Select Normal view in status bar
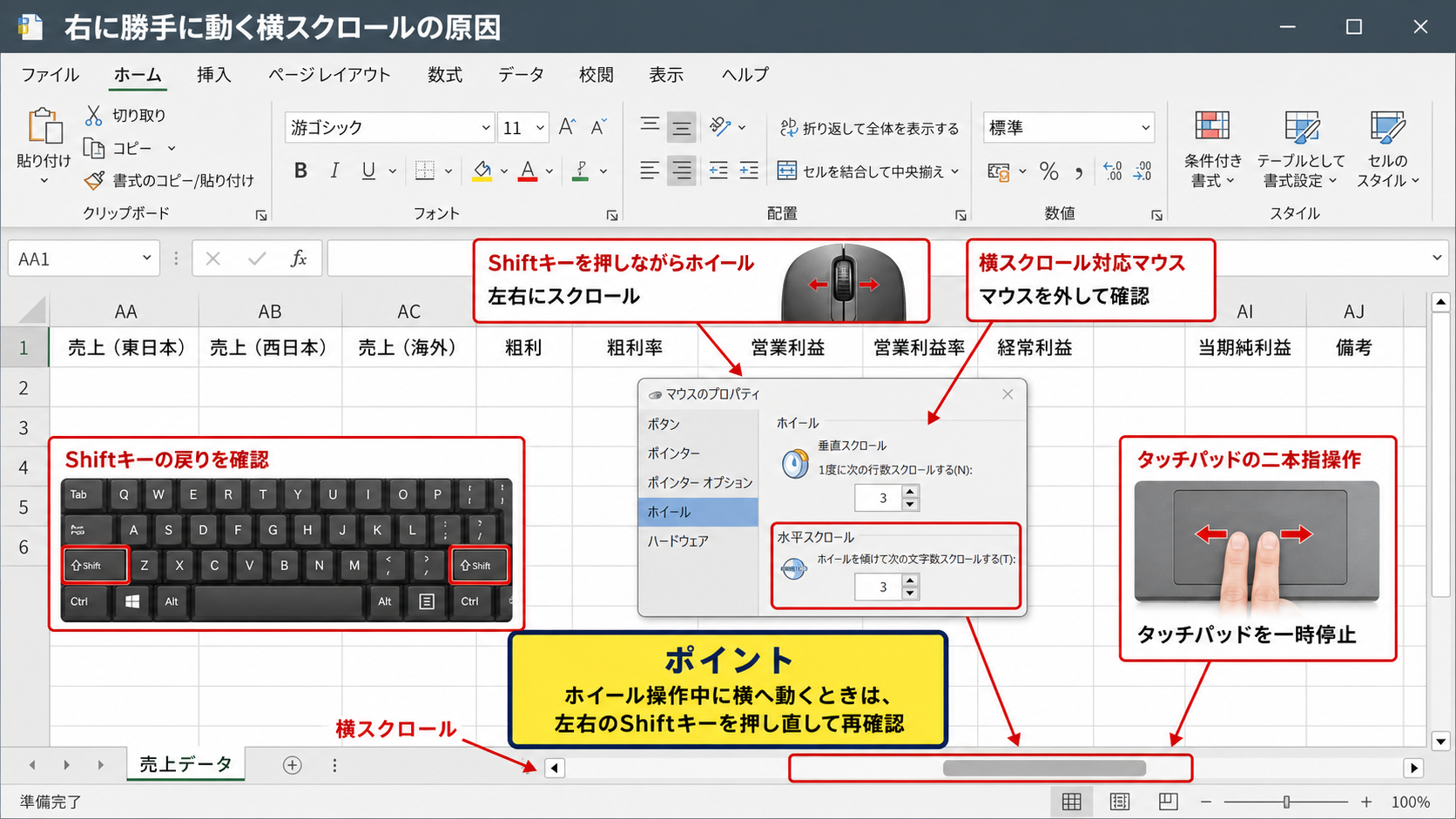 point(1071,802)
